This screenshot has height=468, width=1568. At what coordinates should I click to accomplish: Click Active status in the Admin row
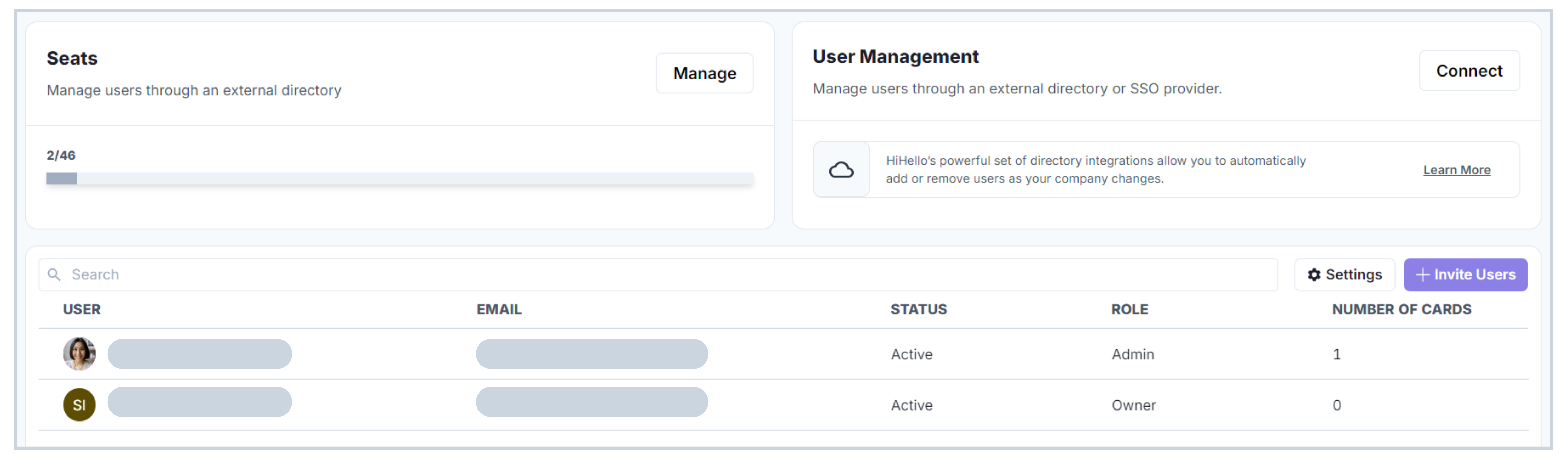click(912, 354)
